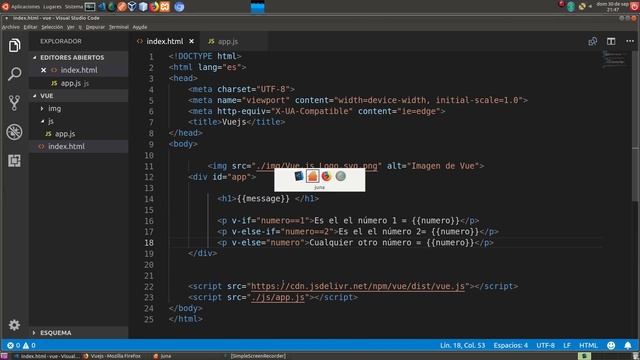Launch XAMPP orange icon in top panel
640x360 pixels.
tap(165, 7)
